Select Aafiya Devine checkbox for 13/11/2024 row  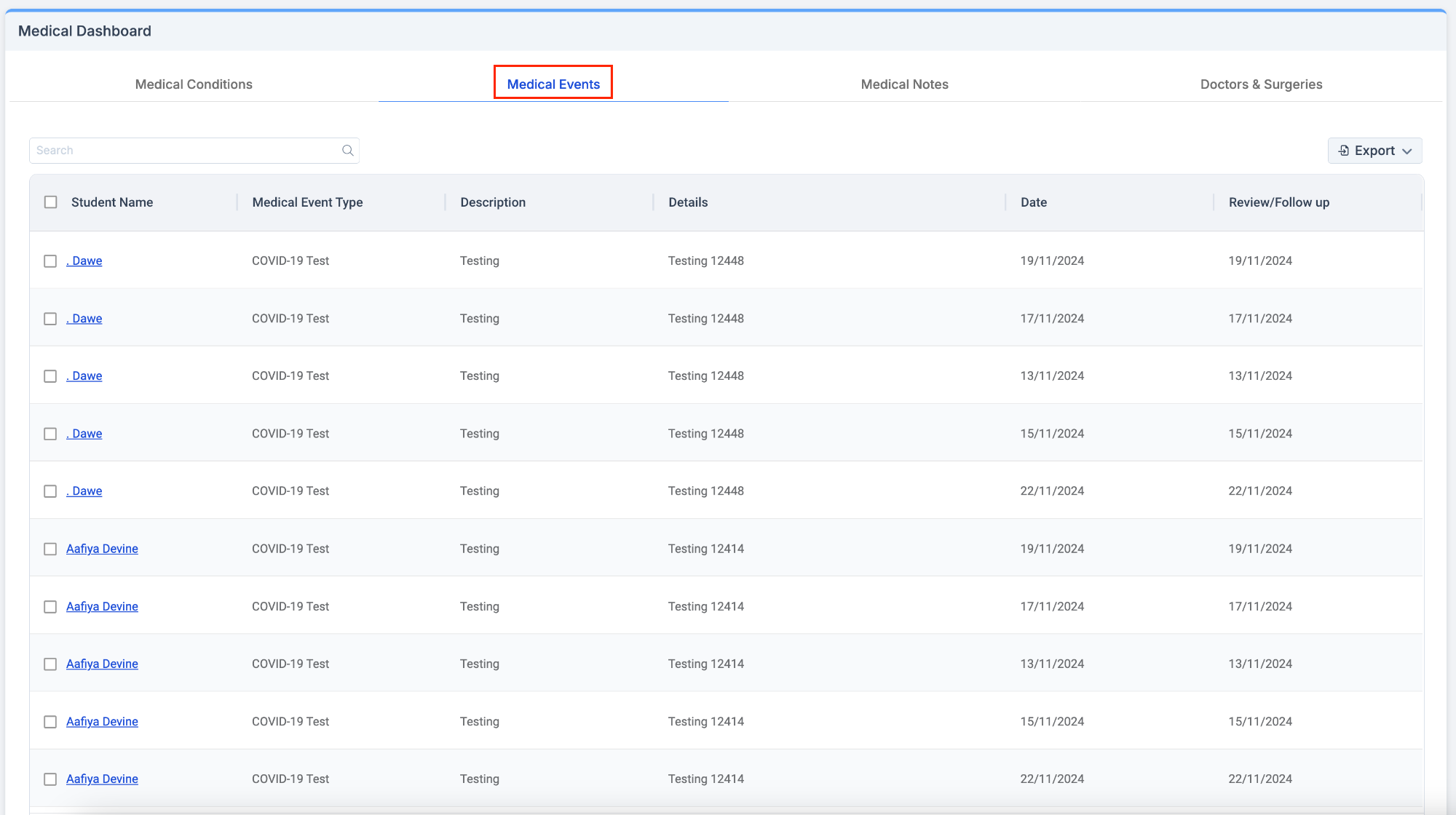[x=50, y=664]
